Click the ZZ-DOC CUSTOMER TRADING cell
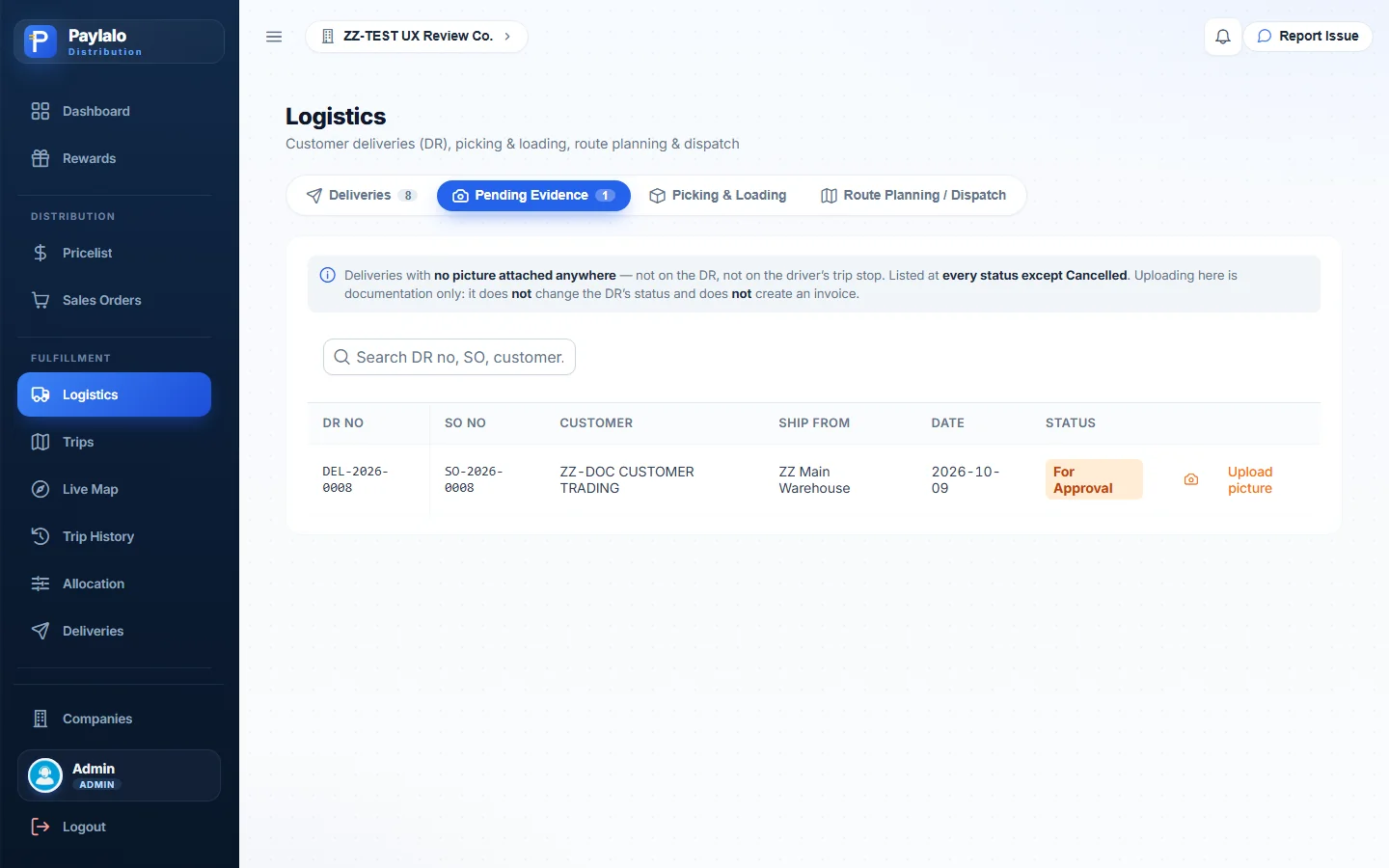The width and height of the screenshot is (1389, 868). pos(627,479)
